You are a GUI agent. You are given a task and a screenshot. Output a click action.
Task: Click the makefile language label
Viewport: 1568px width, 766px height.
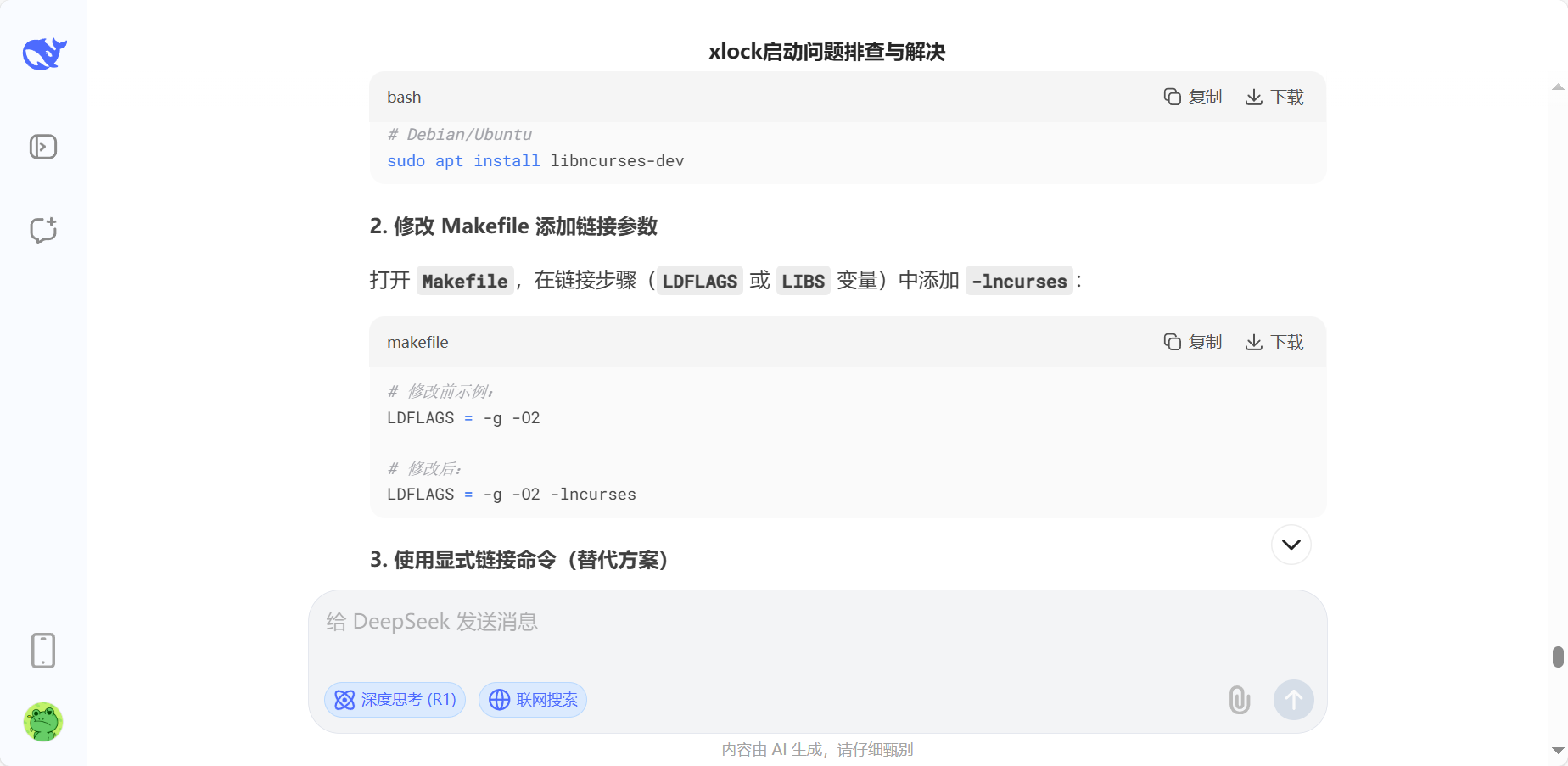[x=417, y=343]
